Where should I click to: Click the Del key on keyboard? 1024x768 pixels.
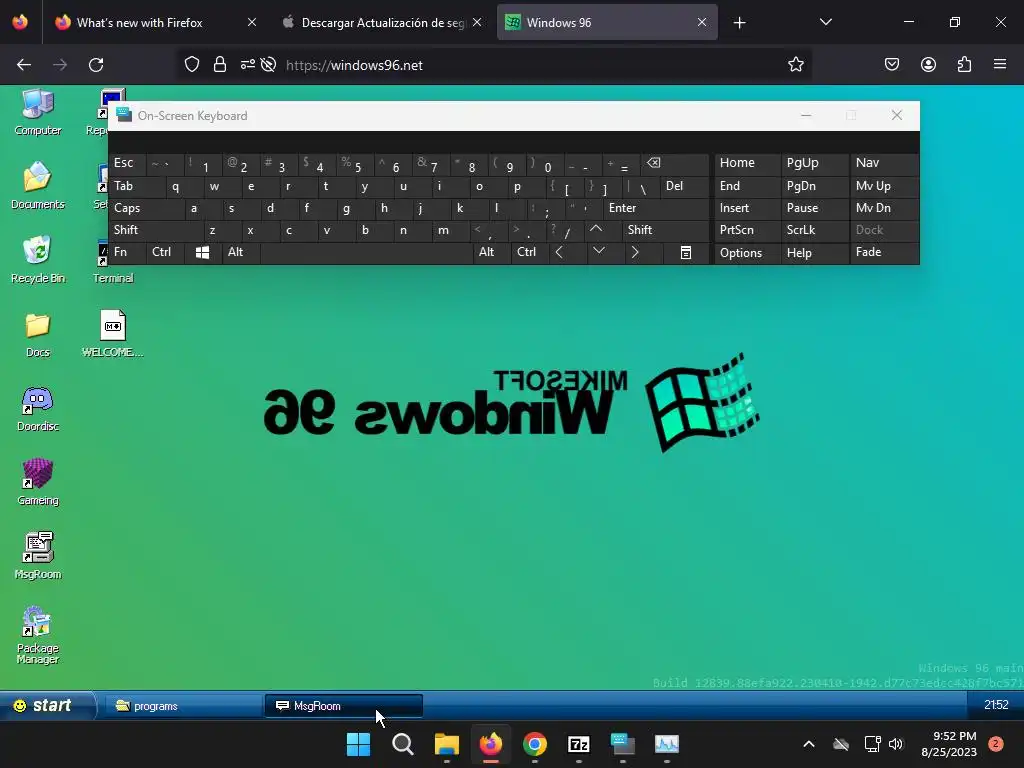[x=684, y=186]
